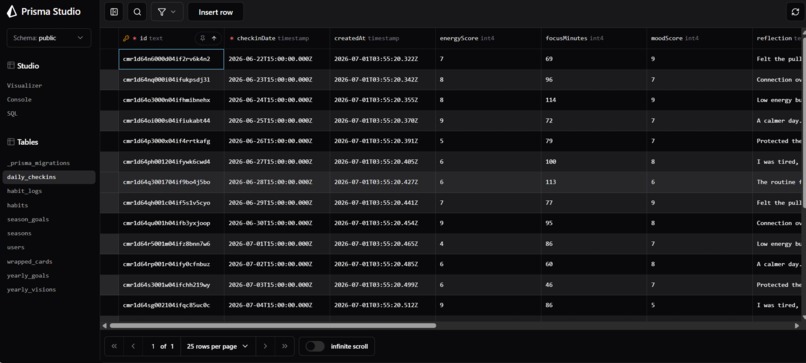Viewport: 806px width, 363px height.
Task: Open the 25 rows per page dropdown
Action: pyautogui.click(x=217, y=347)
